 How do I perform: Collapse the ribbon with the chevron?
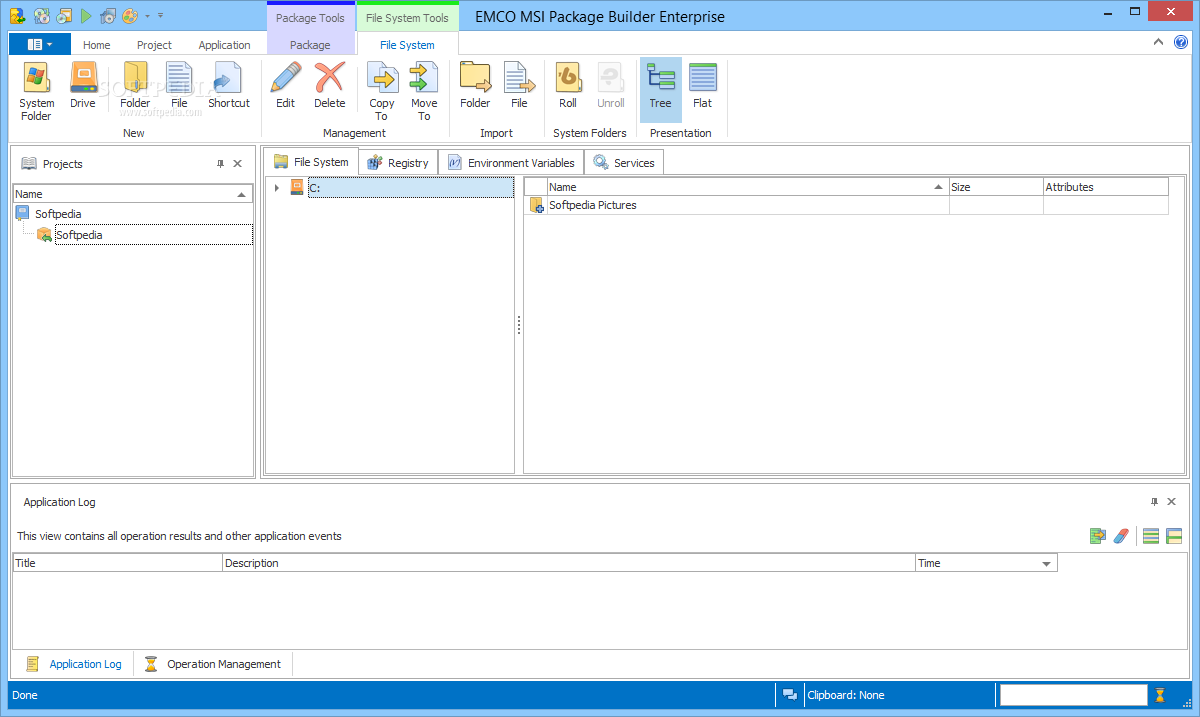coord(1158,42)
